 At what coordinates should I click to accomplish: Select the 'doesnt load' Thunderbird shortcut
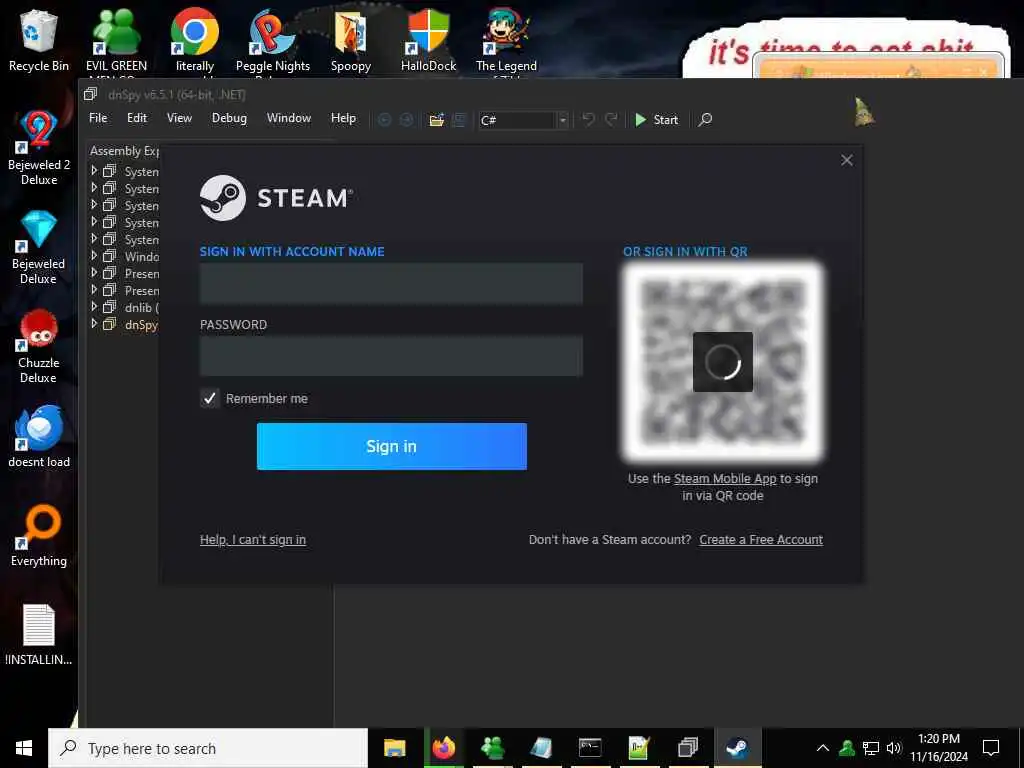(39, 437)
